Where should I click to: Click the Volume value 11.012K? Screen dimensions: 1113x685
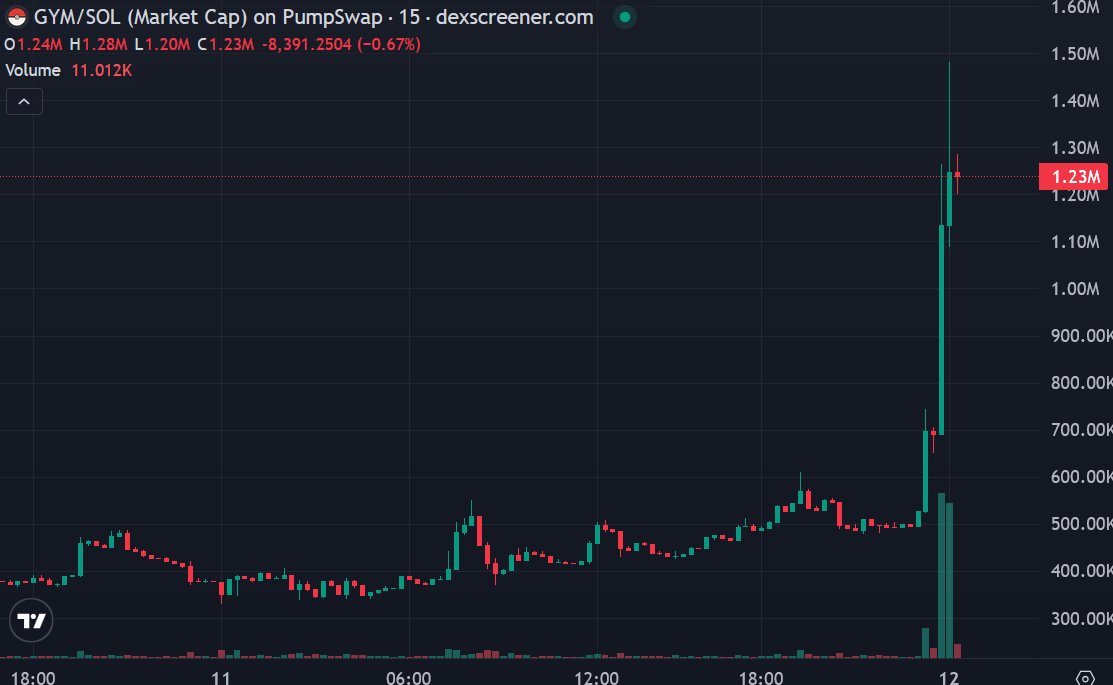pos(102,70)
